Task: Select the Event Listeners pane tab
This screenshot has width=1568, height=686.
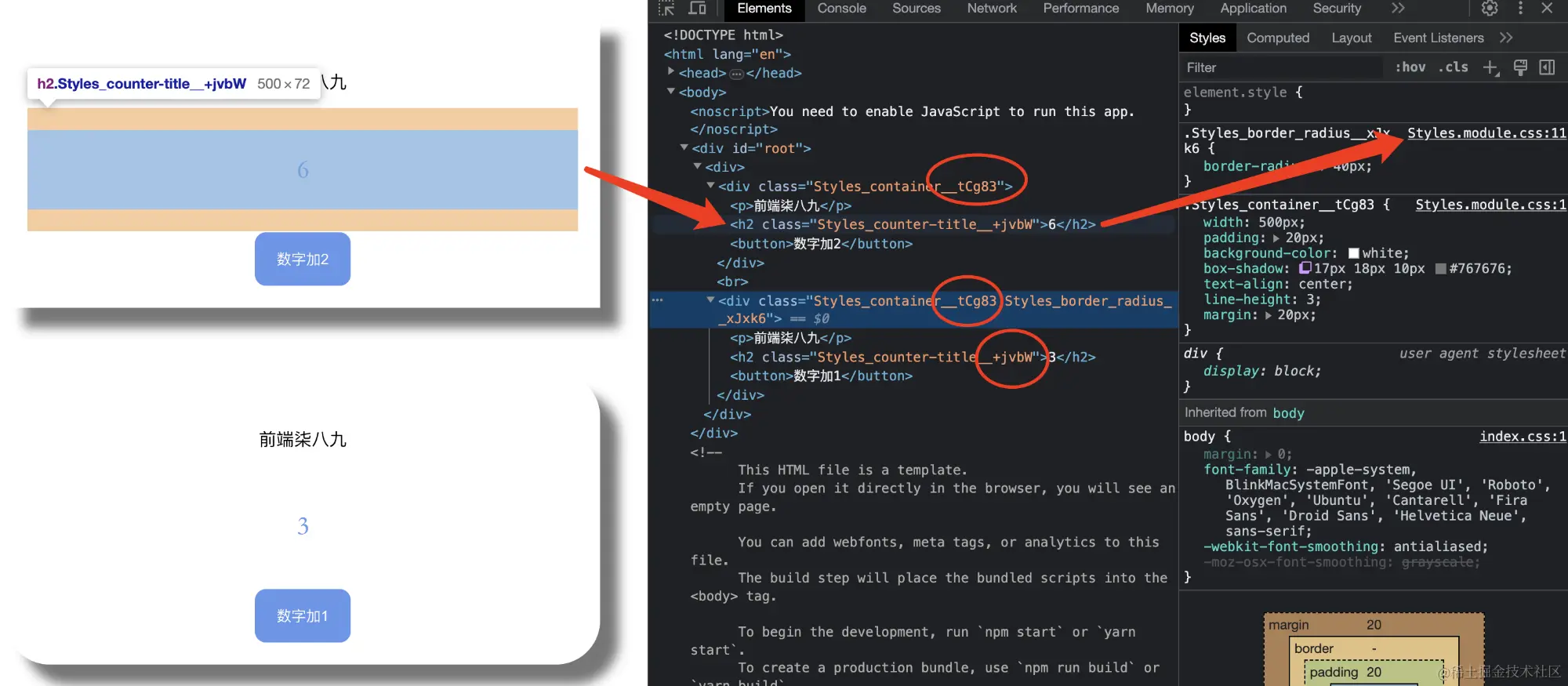Action: point(1438,38)
